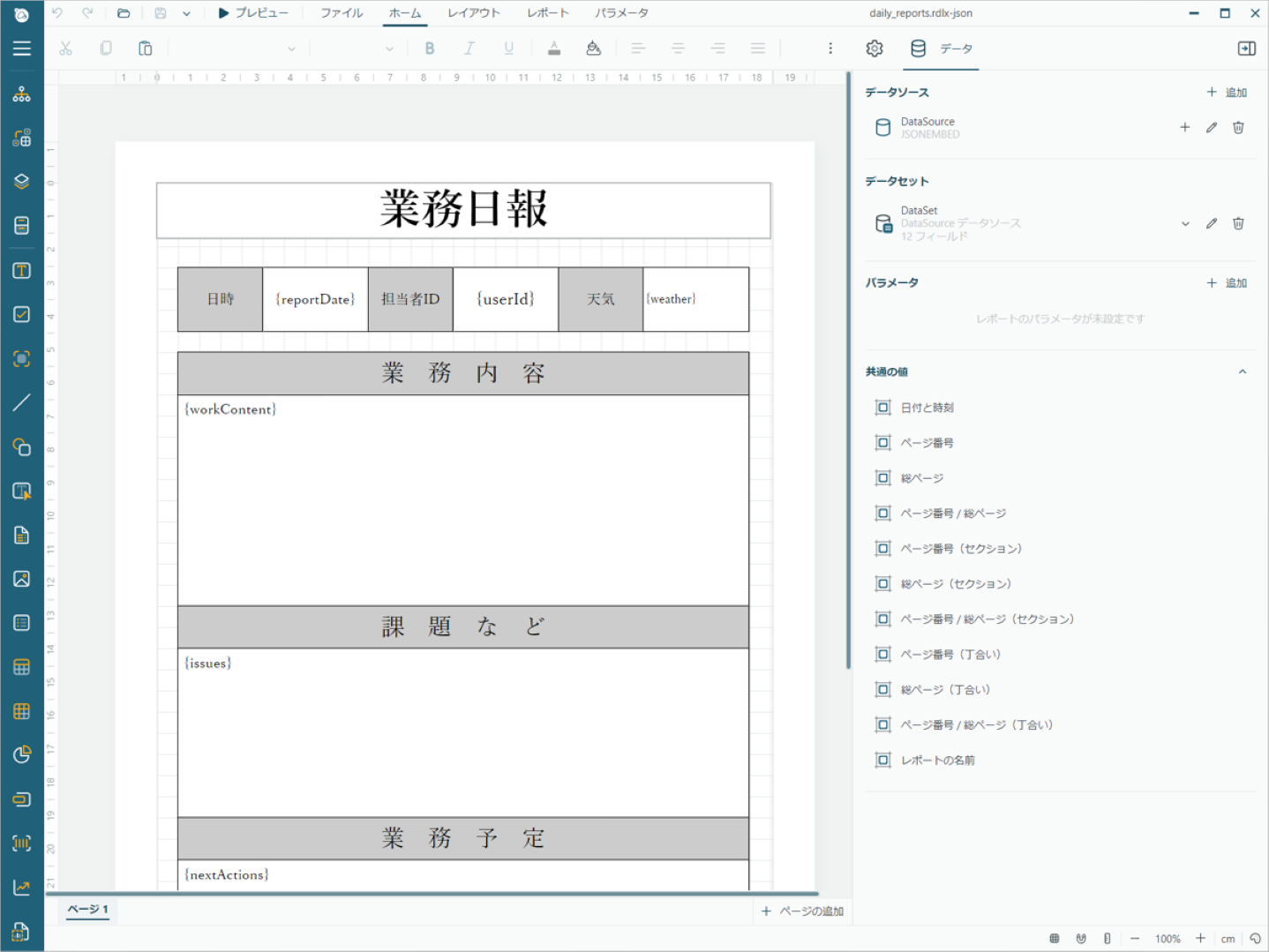Toggle grid display in the status bar
Viewport: 1269px width, 952px height.
pos(1054,939)
